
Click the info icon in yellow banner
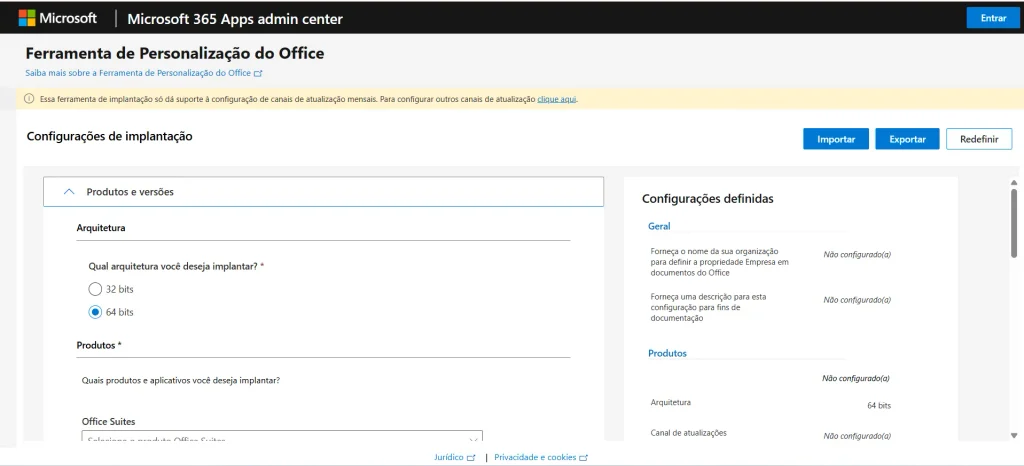pyautogui.click(x=29, y=99)
